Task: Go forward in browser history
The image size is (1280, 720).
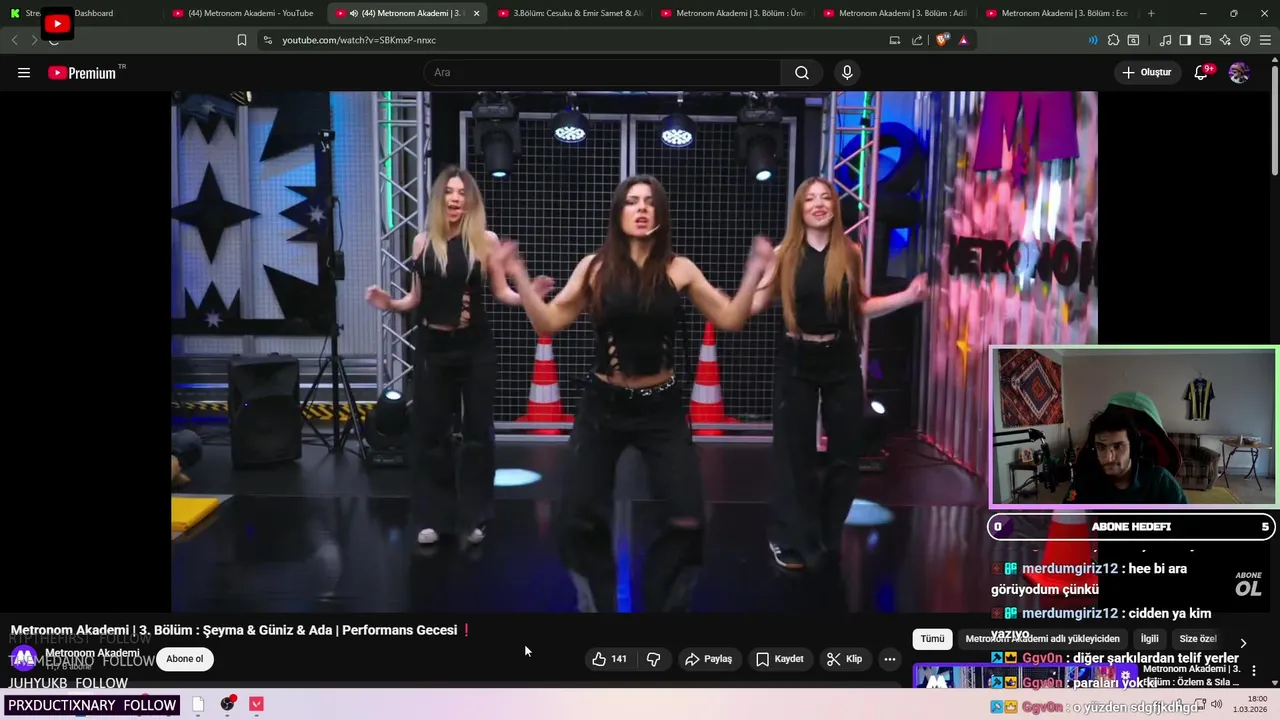Action: (34, 40)
